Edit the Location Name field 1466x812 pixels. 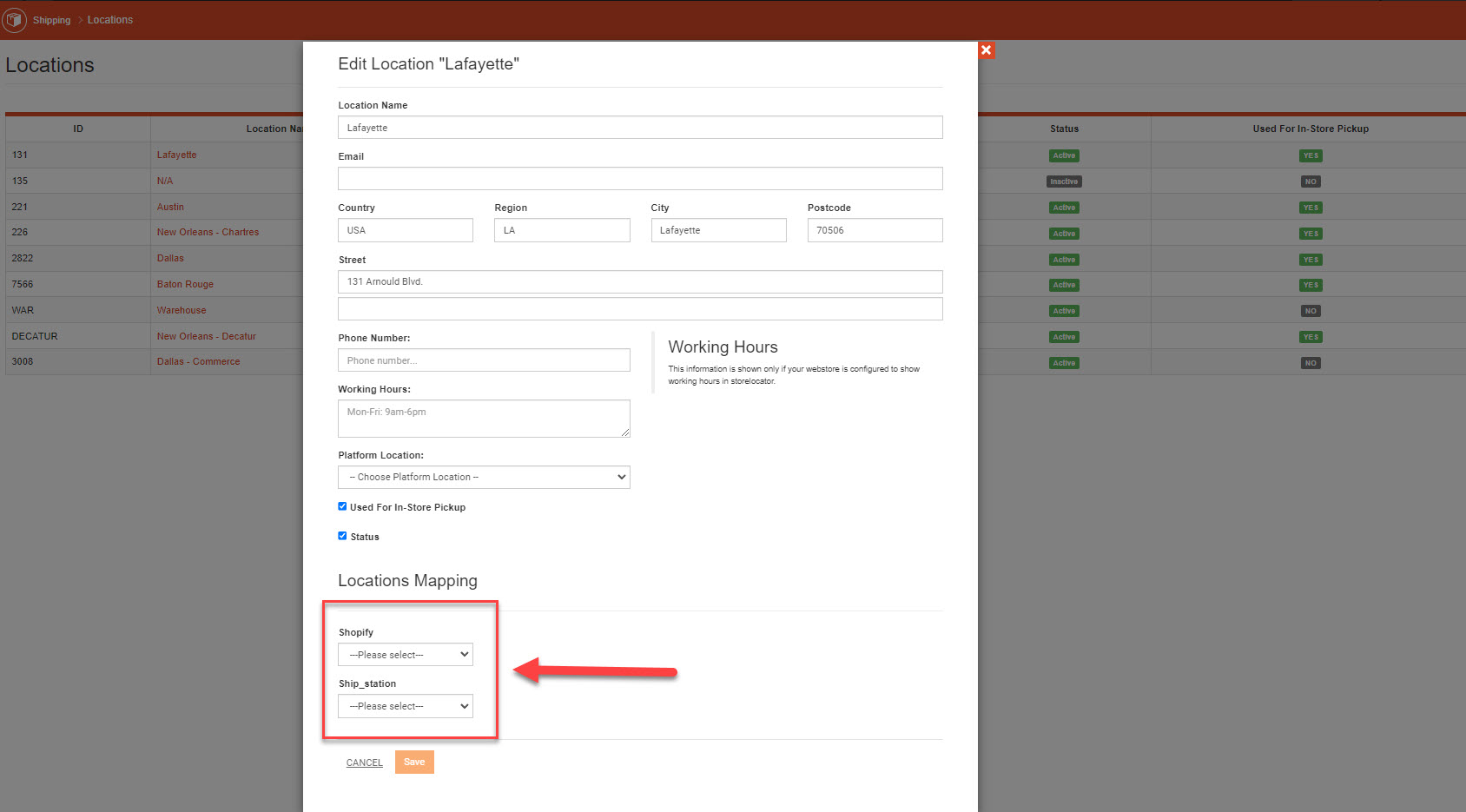(x=640, y=128)
